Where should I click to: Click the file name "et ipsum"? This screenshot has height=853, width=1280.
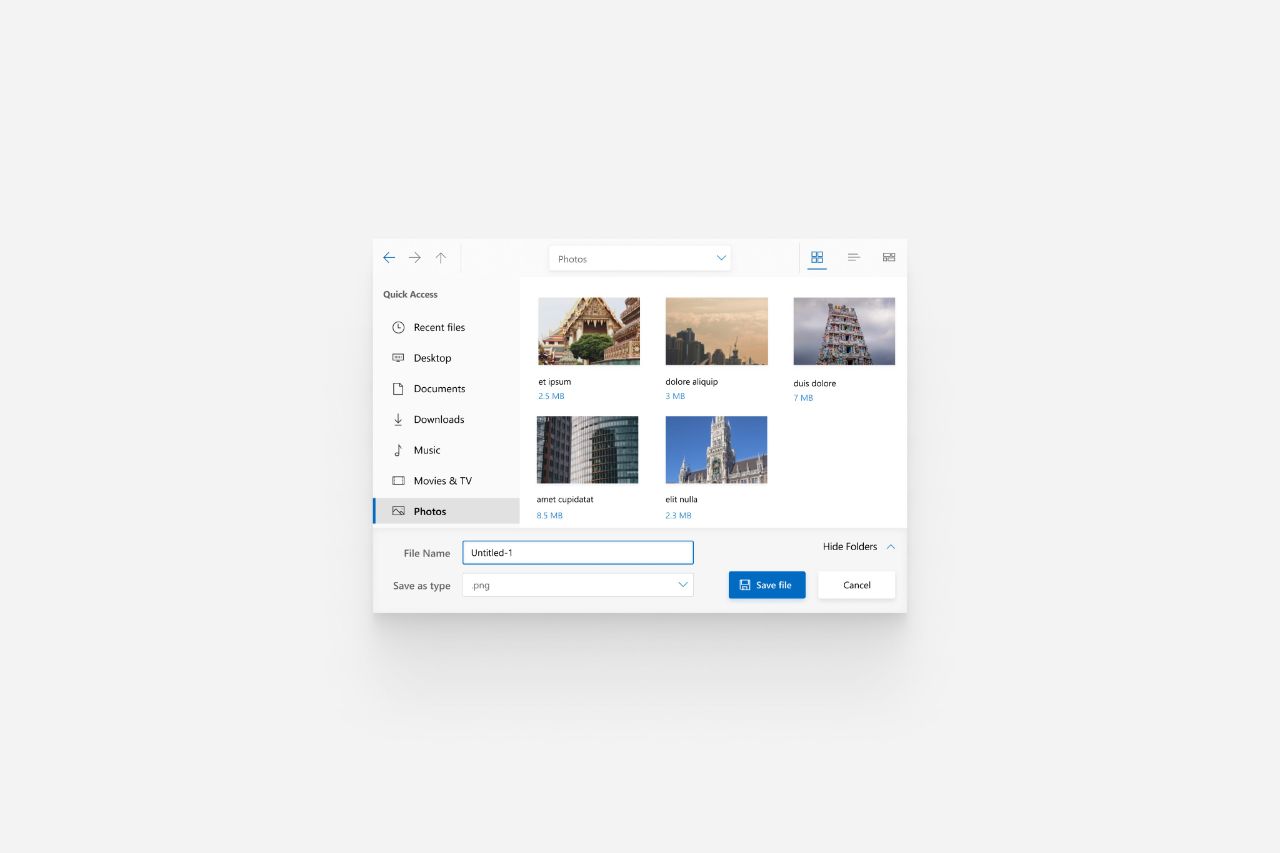[555, 382]
